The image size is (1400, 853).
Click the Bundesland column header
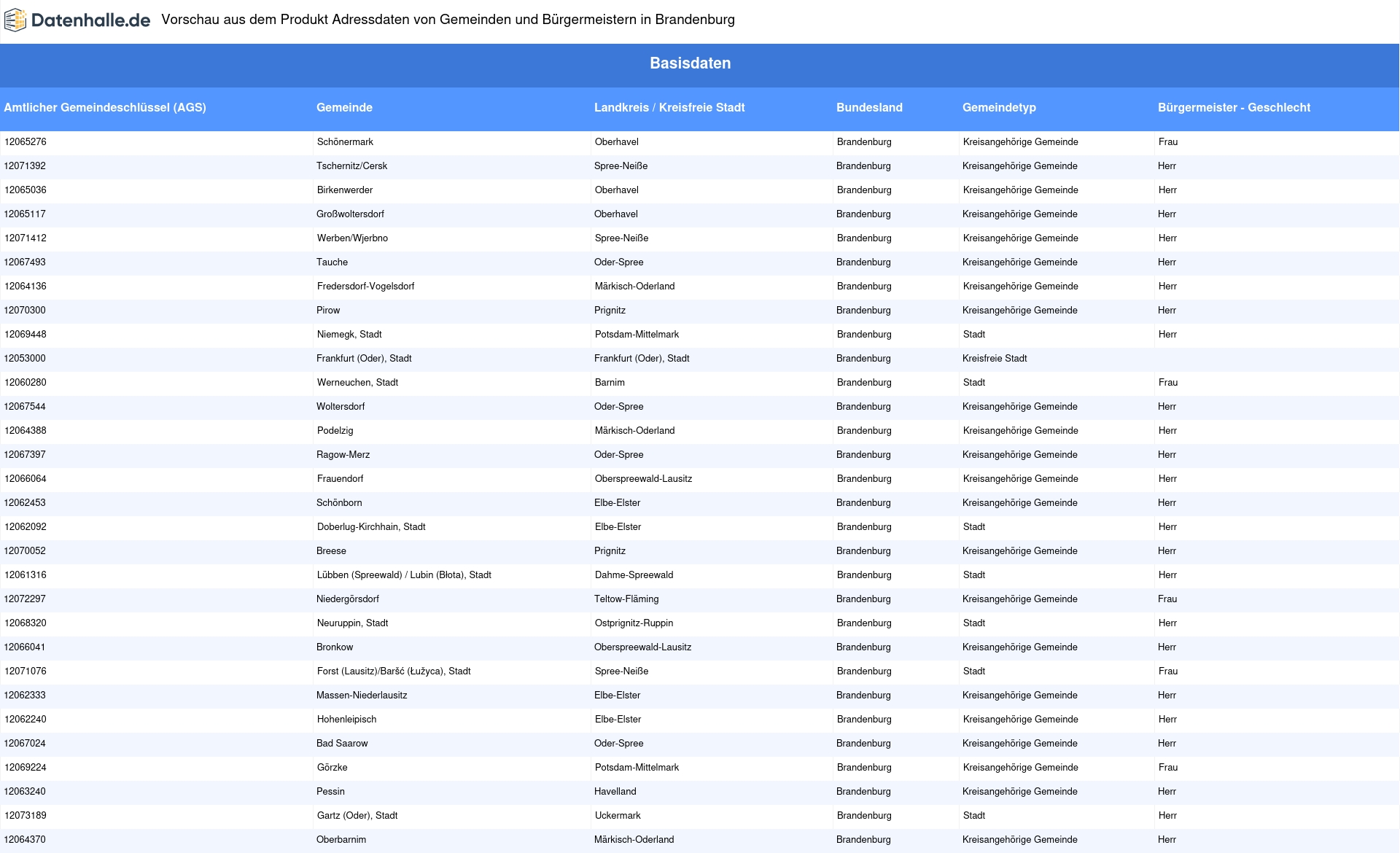pos(895,108)
